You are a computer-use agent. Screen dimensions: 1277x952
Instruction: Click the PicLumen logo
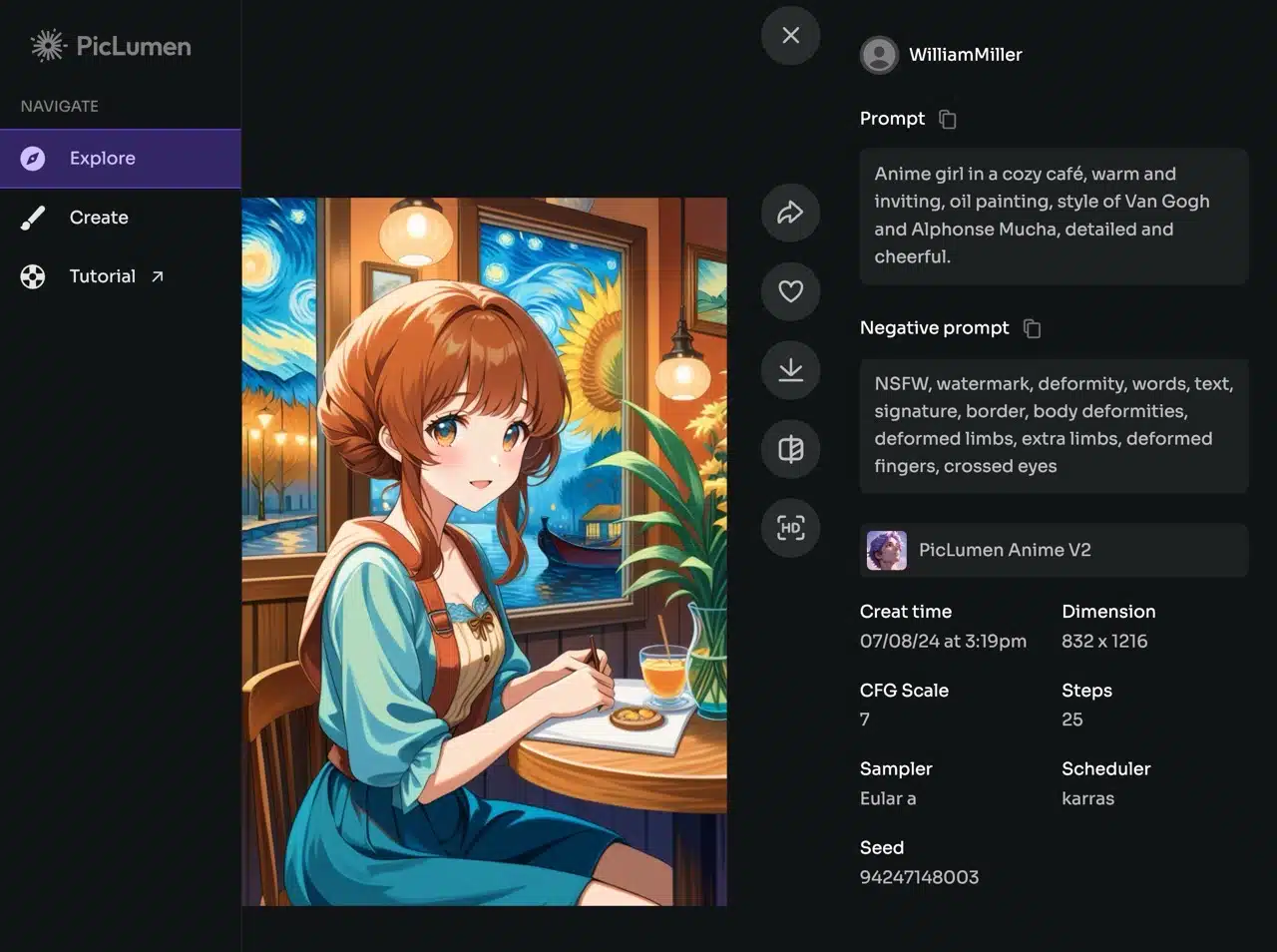(111, 46)
